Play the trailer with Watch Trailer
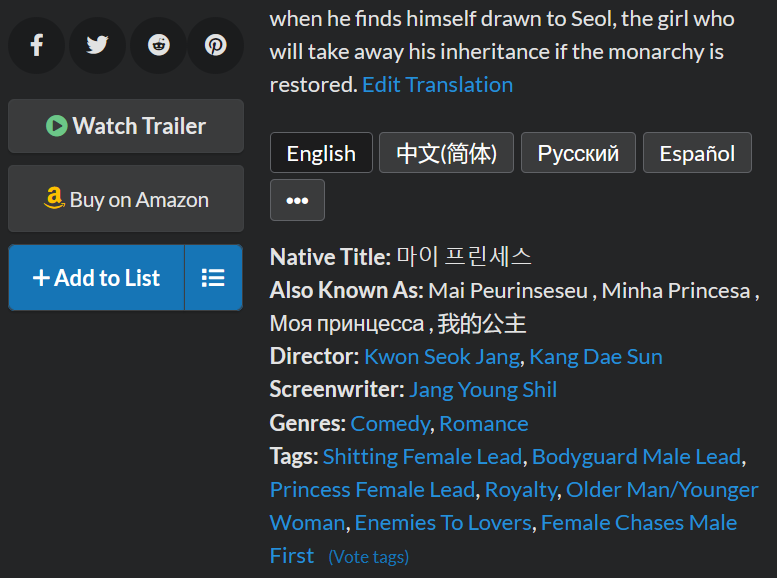 126,126
